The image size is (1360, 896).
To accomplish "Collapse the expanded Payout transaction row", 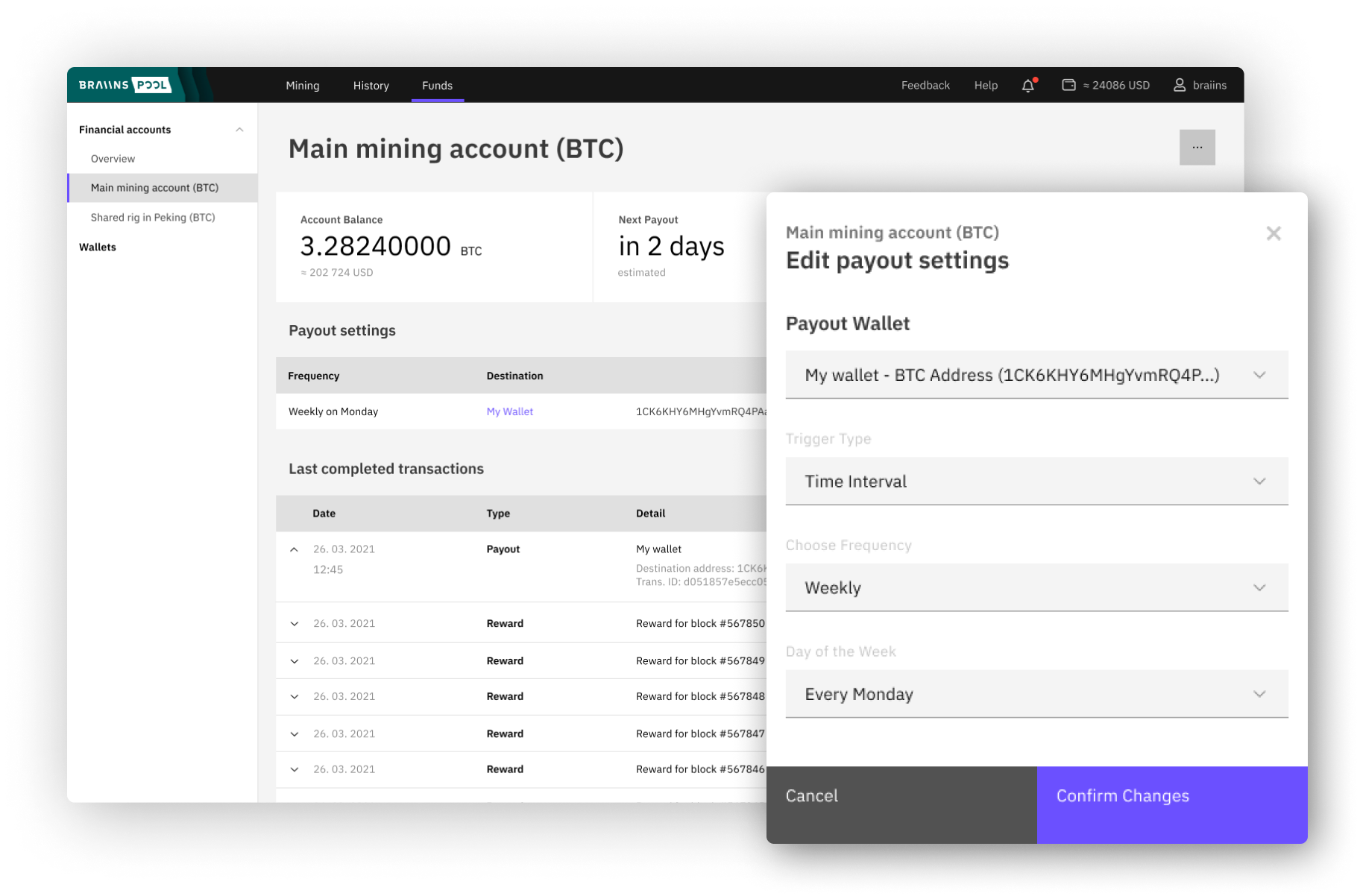I will pos(295,549).
